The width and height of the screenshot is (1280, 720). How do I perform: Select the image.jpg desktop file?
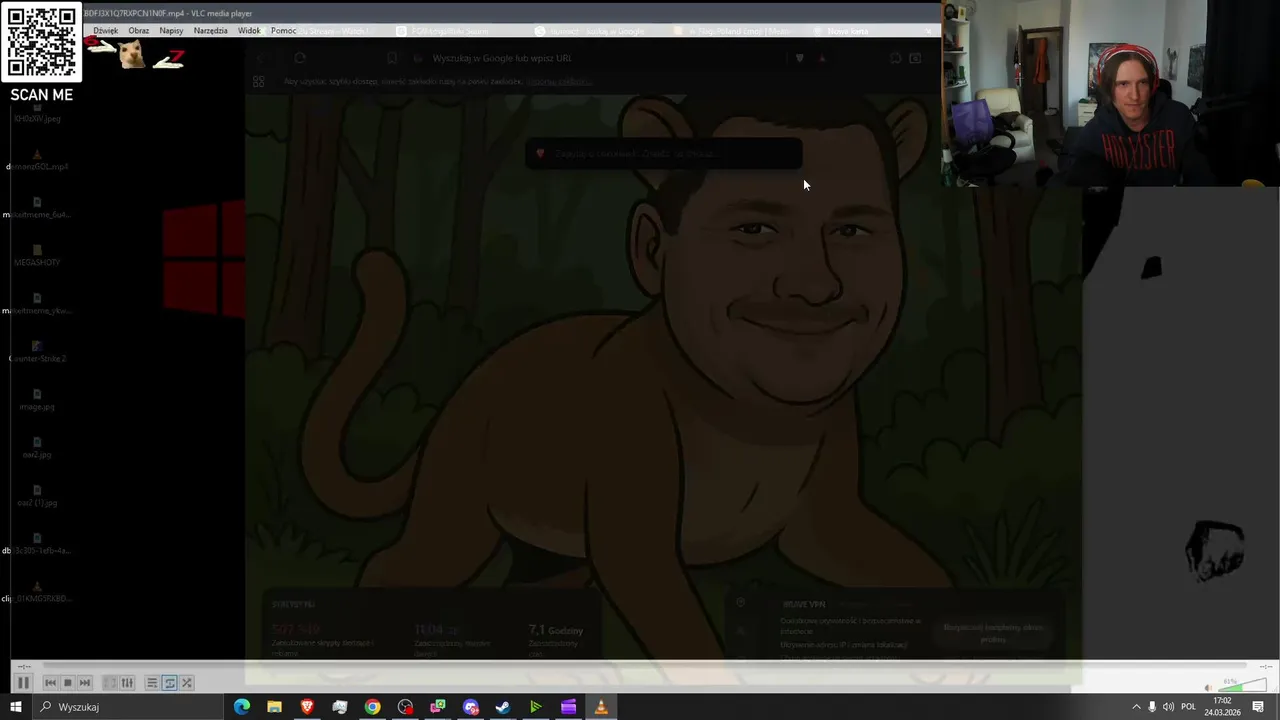point(37,400)
